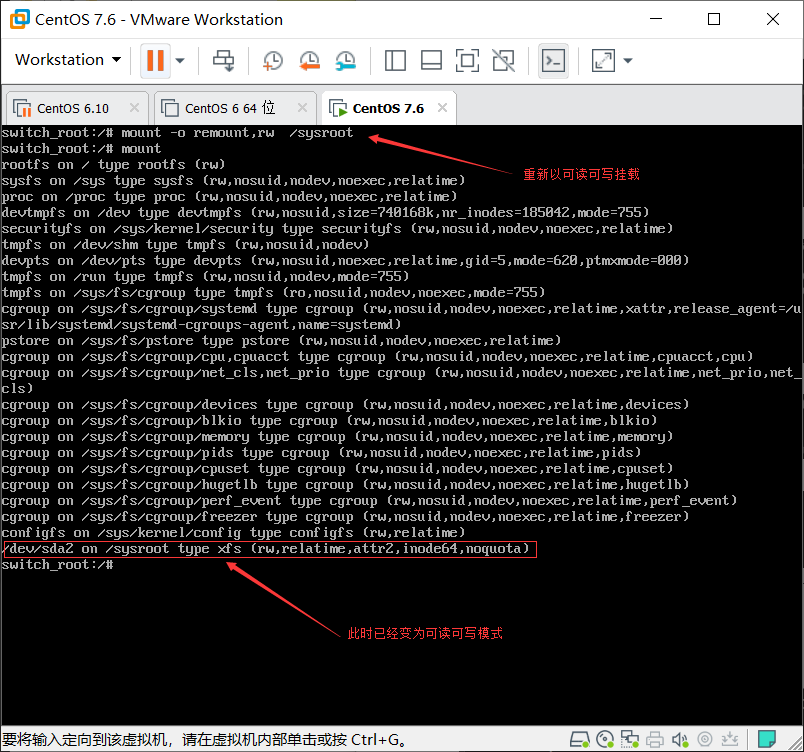Click the CD/DVD drive status icon
Viewport: 804px width, 752px height.
(605, 739)
